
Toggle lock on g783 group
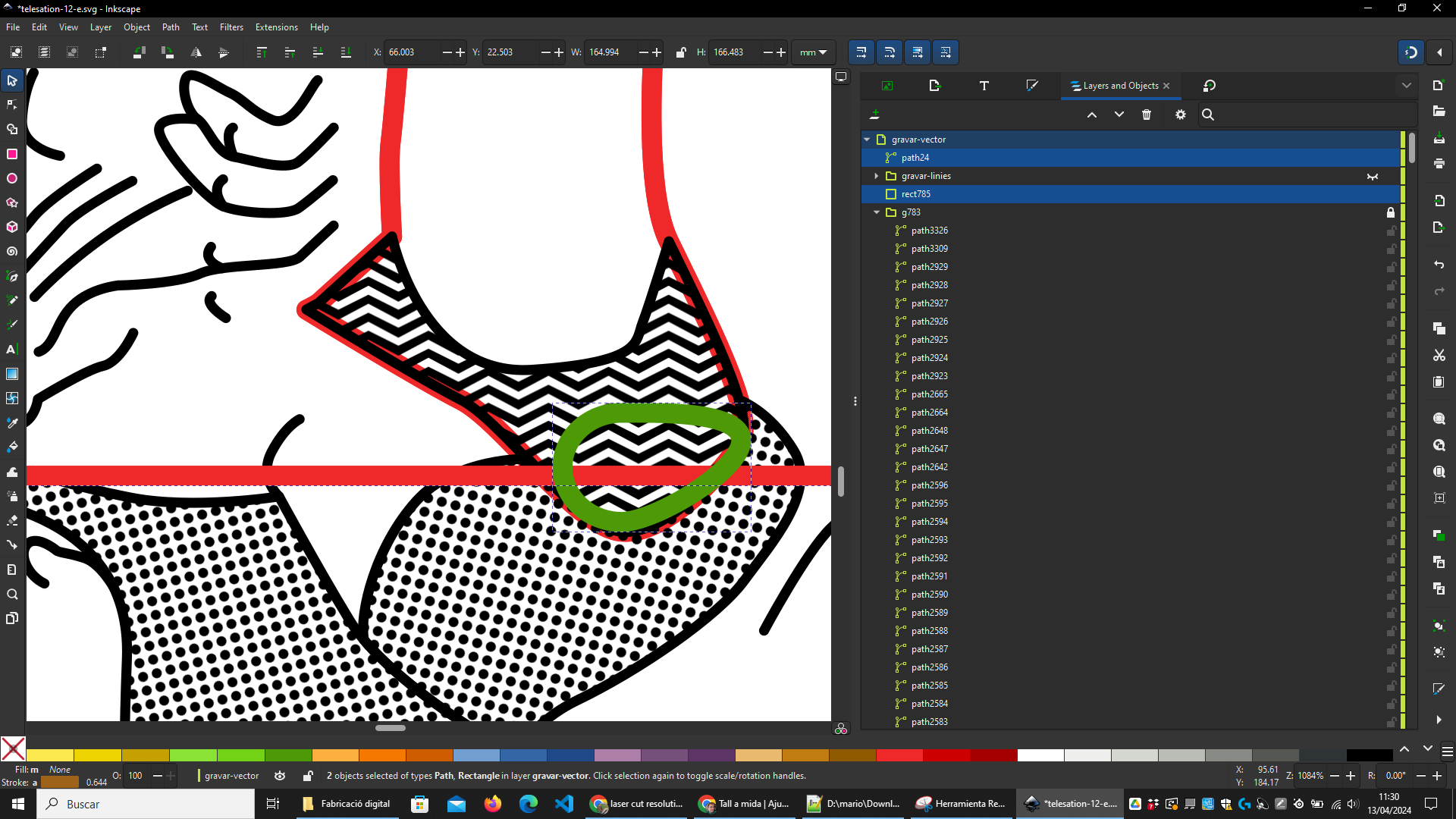point(1391,212)
